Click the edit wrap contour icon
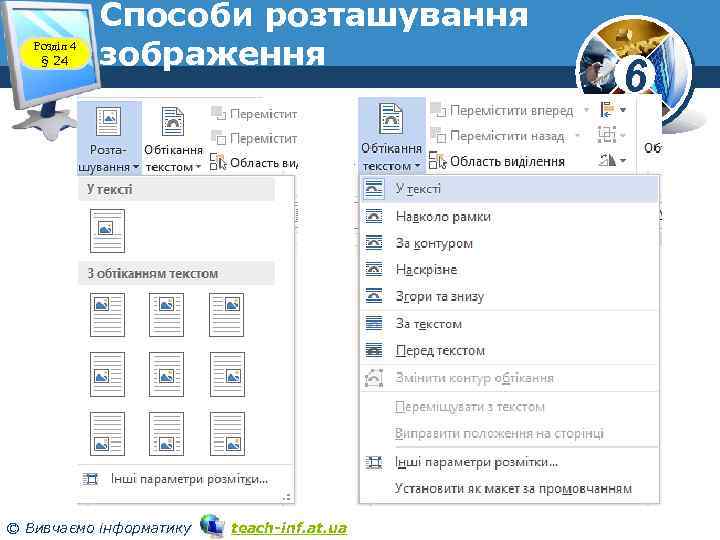Image resolution: width=720 pixels, height=540 pixels. [x=374, y=378]
